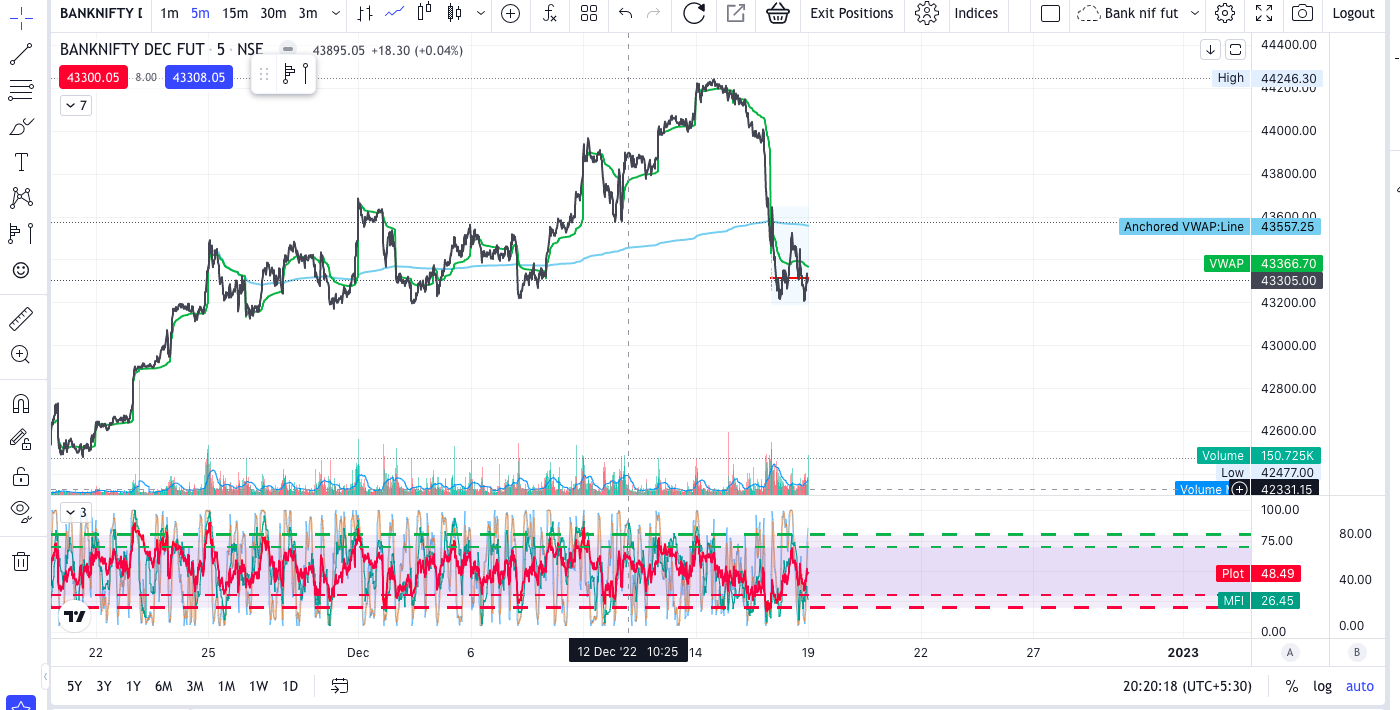The image size is (1400, 710).
Task: Toggle stay in drawing mode
Action: click(21, 438)
